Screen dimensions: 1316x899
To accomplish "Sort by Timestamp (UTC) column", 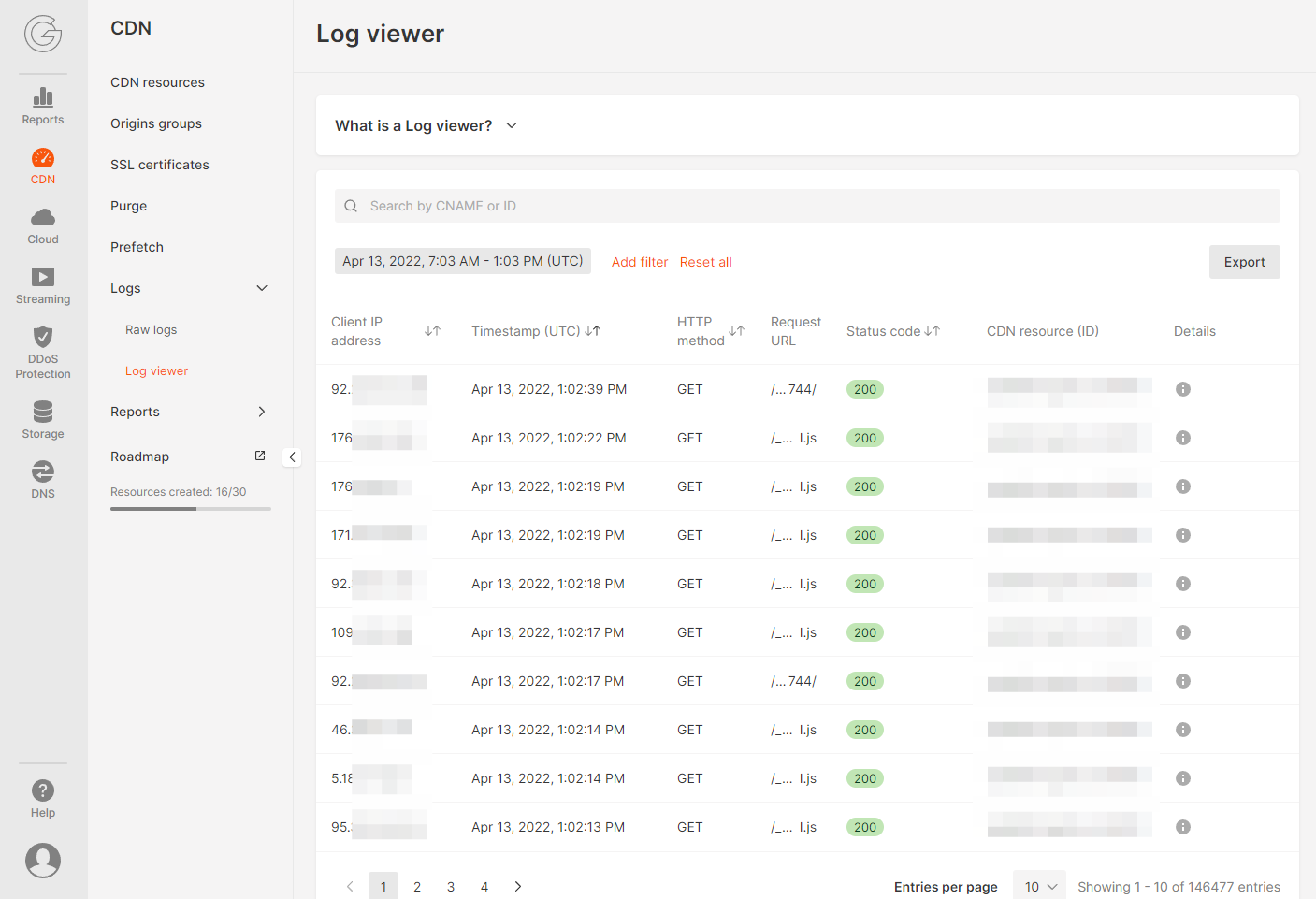I will (593, 331).
